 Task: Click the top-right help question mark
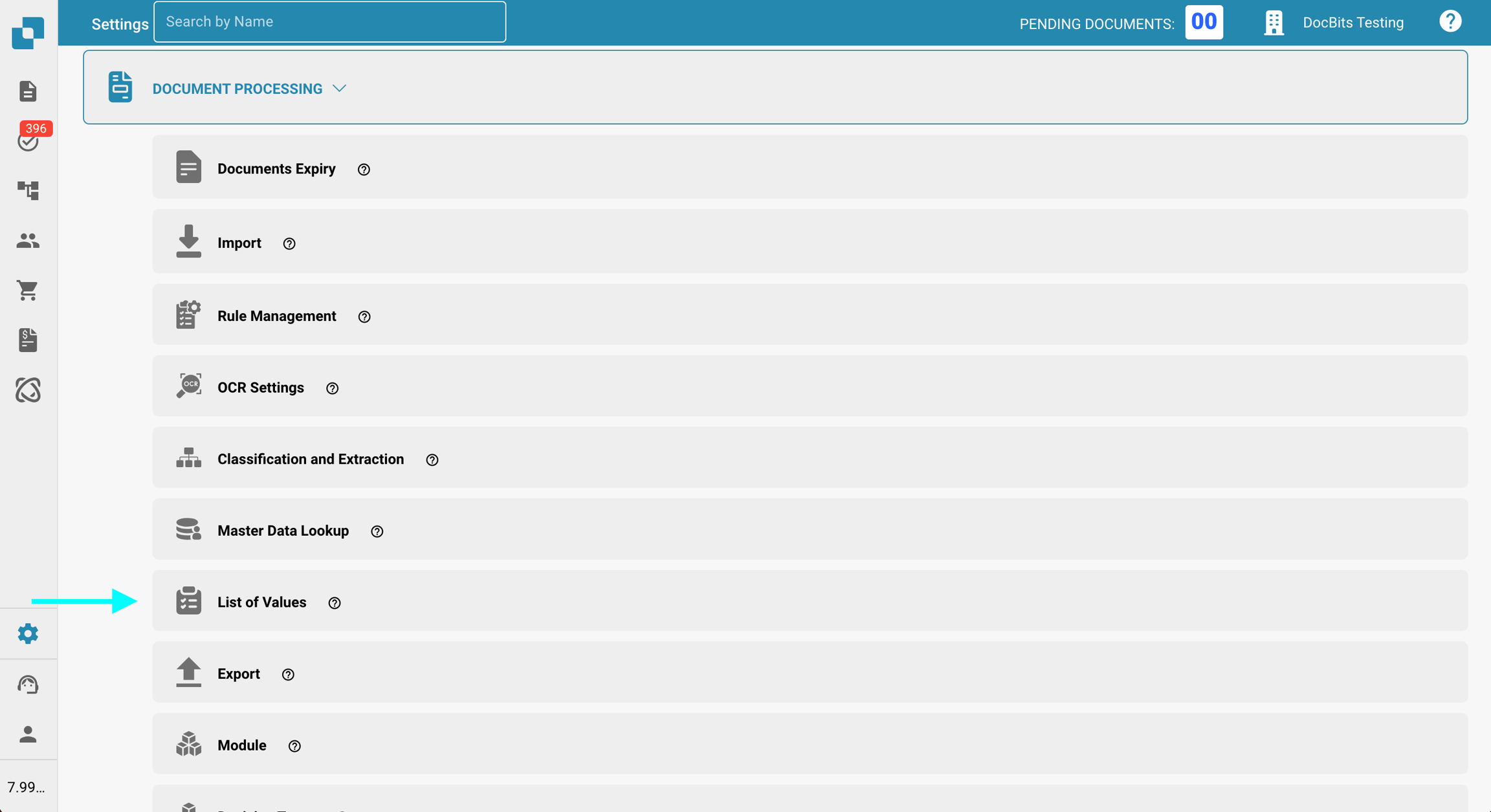pyautogui.click(x=1450, y=22)
